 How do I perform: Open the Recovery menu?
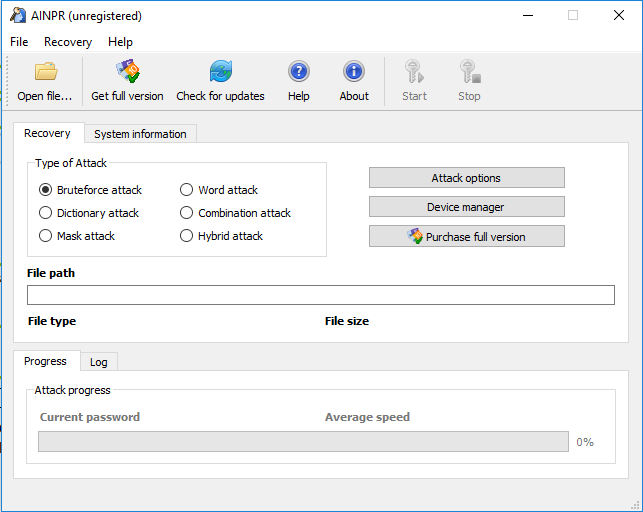(x=68, y=42)
